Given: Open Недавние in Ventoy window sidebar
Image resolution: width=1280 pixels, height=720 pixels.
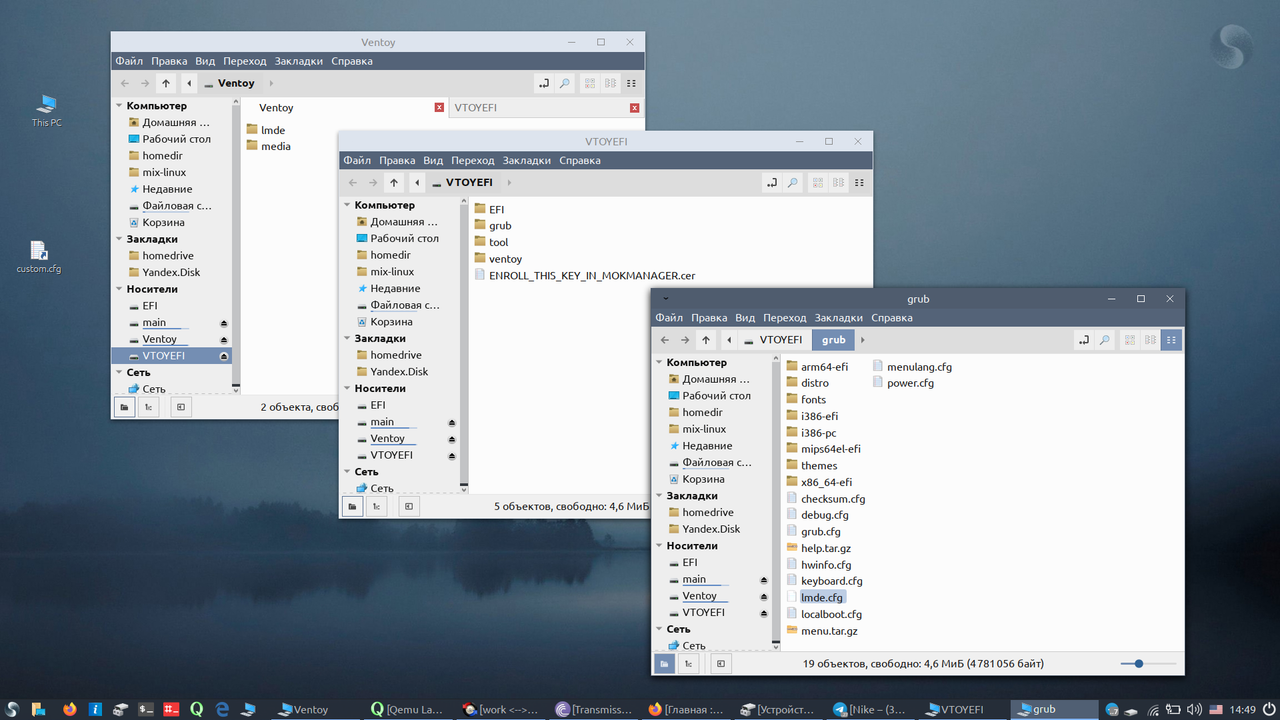Looking at the screenshot, I should 160,189.
